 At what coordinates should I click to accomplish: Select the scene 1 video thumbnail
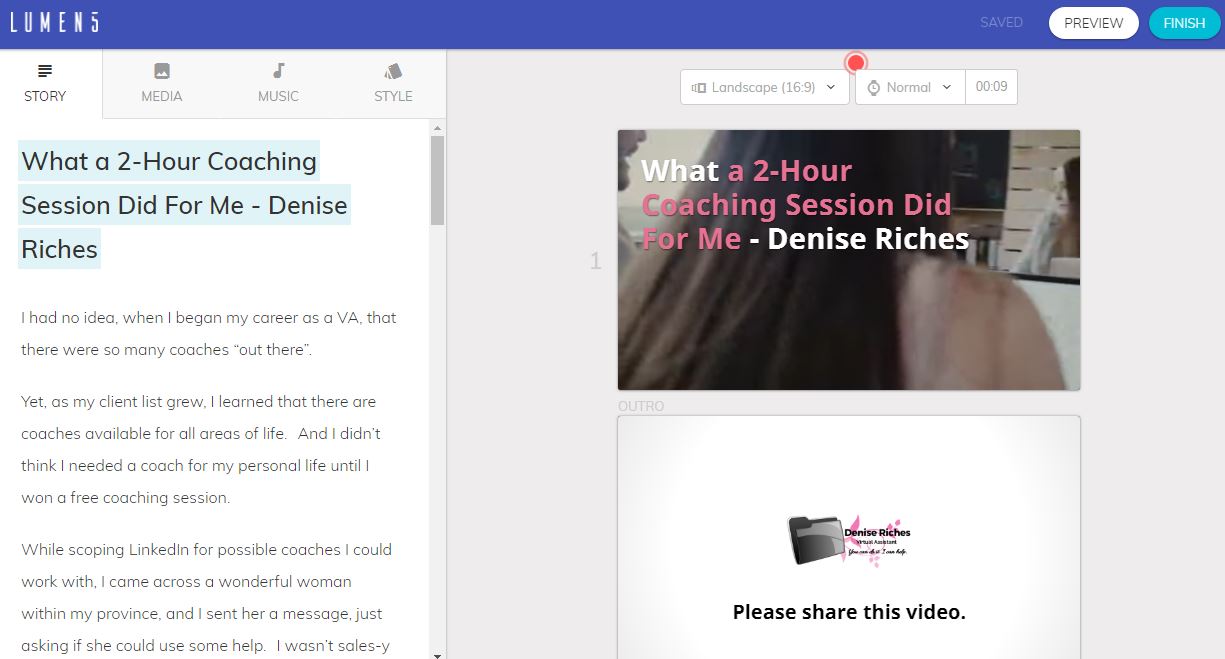click(848, 260)
